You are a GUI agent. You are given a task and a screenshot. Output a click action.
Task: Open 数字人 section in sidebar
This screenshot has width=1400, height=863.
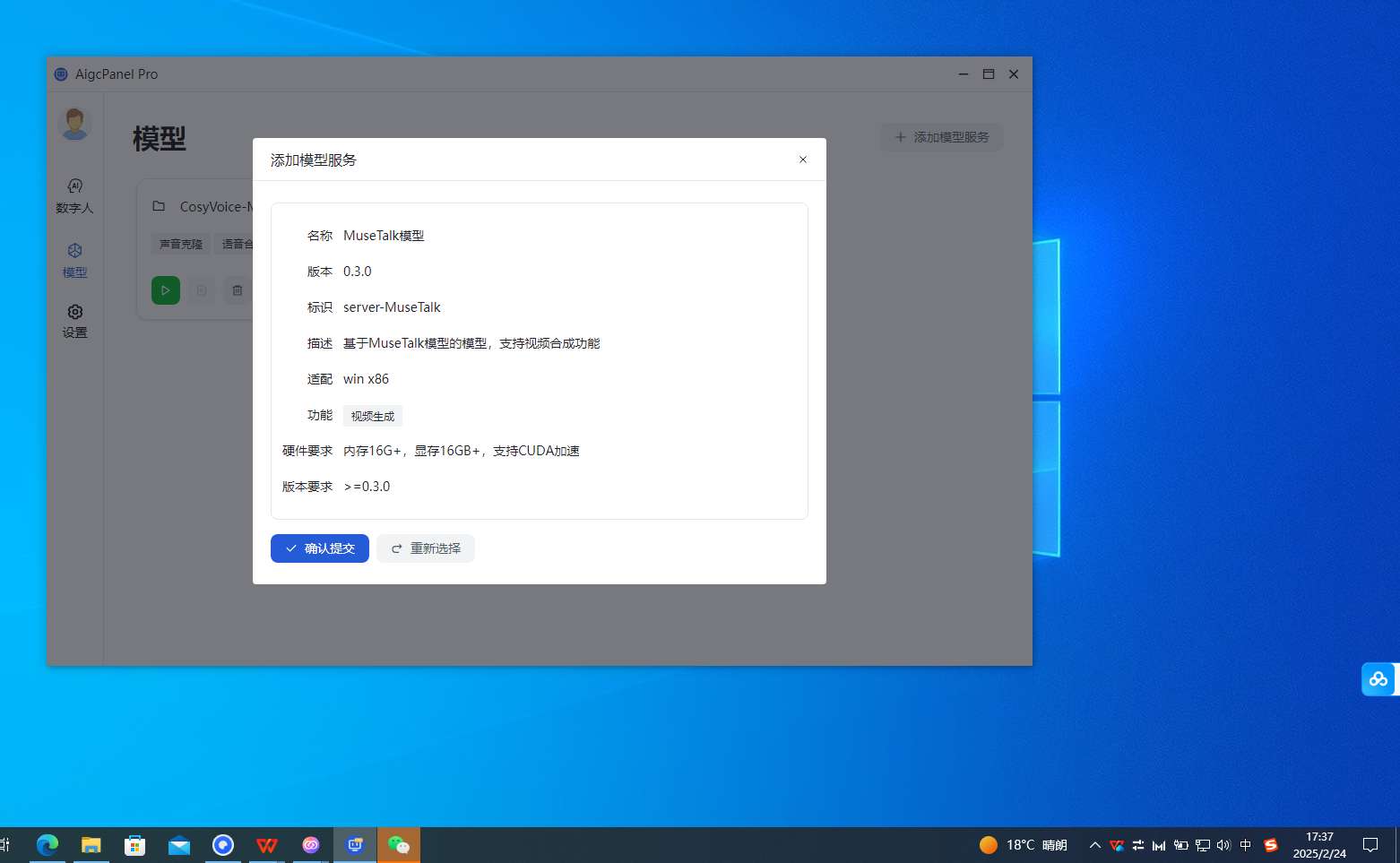(x=74, y=195)
